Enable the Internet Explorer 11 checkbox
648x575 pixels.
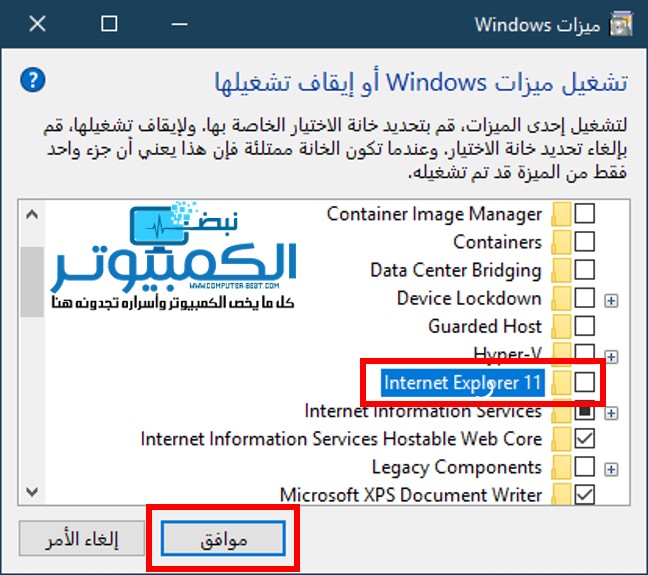click(x=585, y=382)
